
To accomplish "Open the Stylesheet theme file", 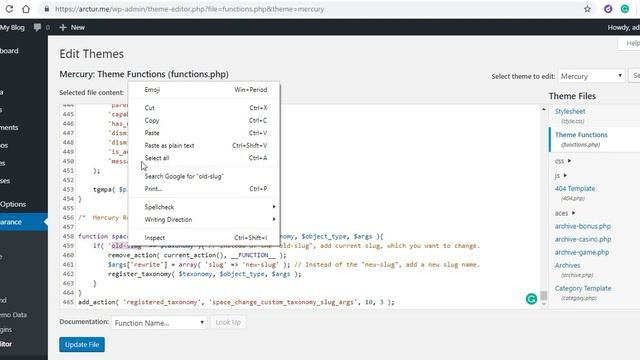I will [x=570, y=111].
